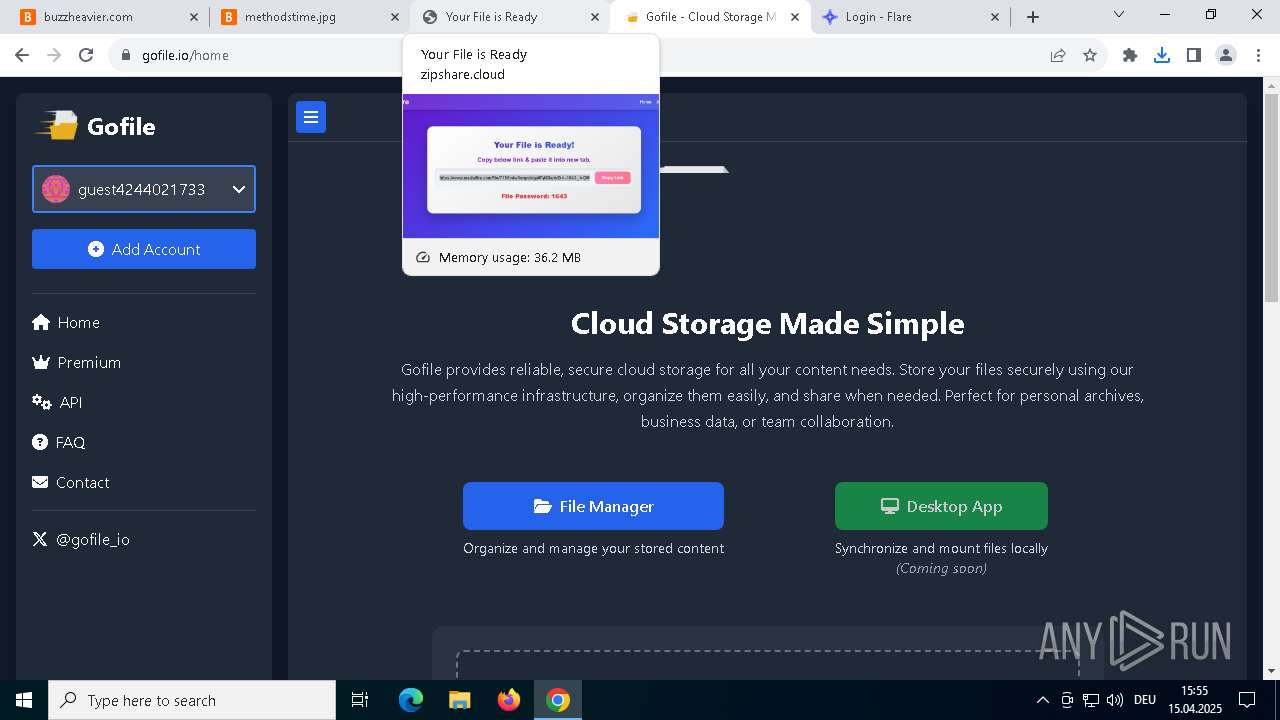Launch Microsoft Edge from taskbar
1280x720 pixels.
click(411, 700)
